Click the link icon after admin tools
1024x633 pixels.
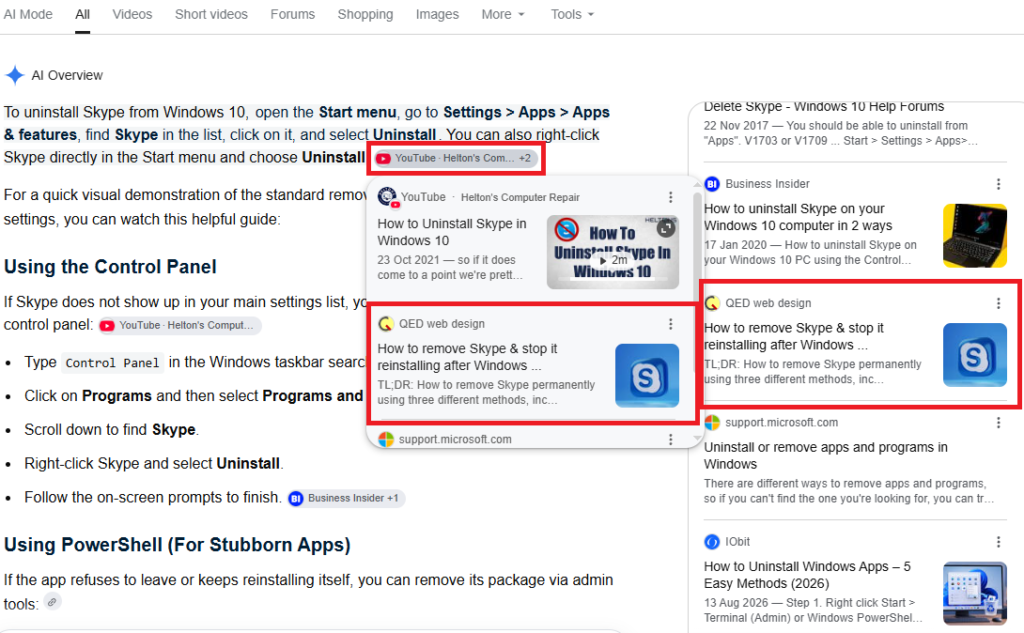pyautogui.click(x=52, y=602)
